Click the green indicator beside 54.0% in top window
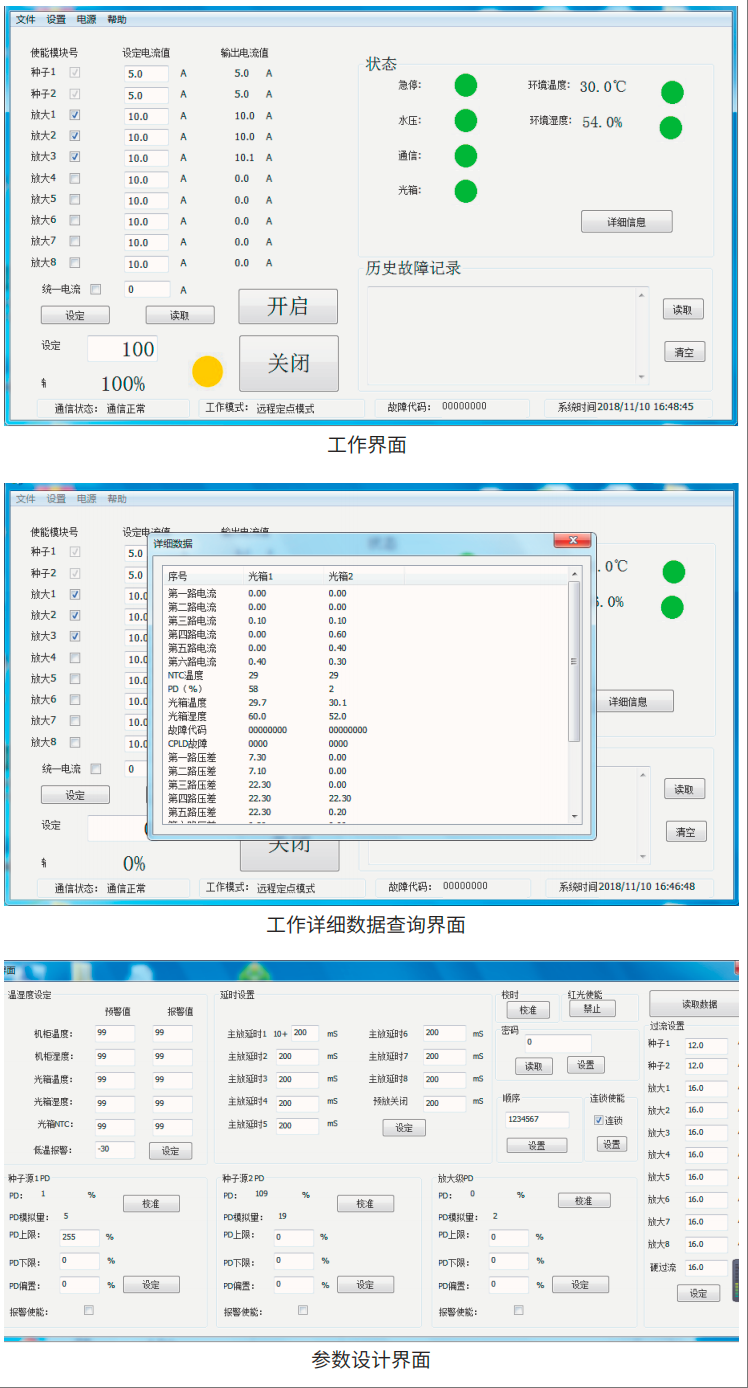Screen dimensions: 748x1388 (671, 128)
